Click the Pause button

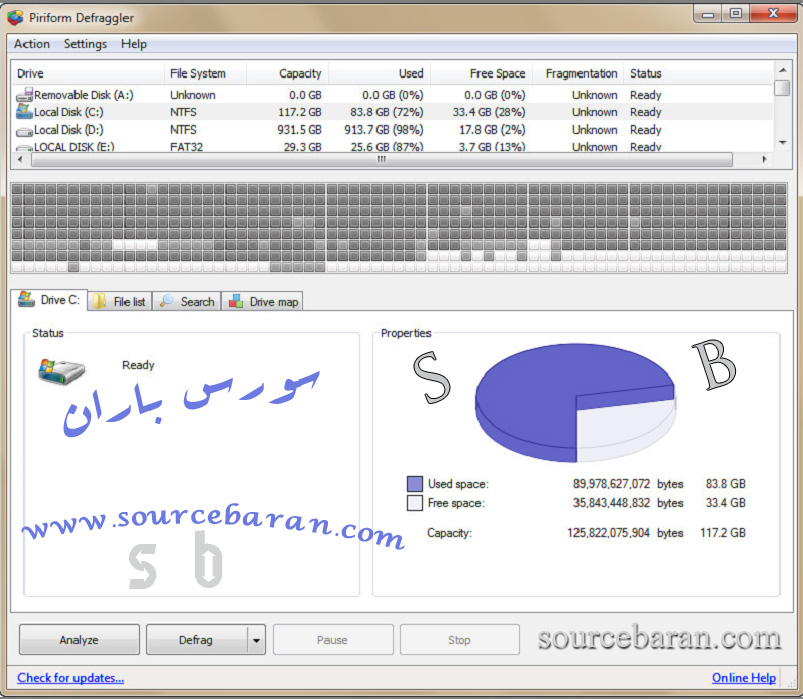point(333,640)
